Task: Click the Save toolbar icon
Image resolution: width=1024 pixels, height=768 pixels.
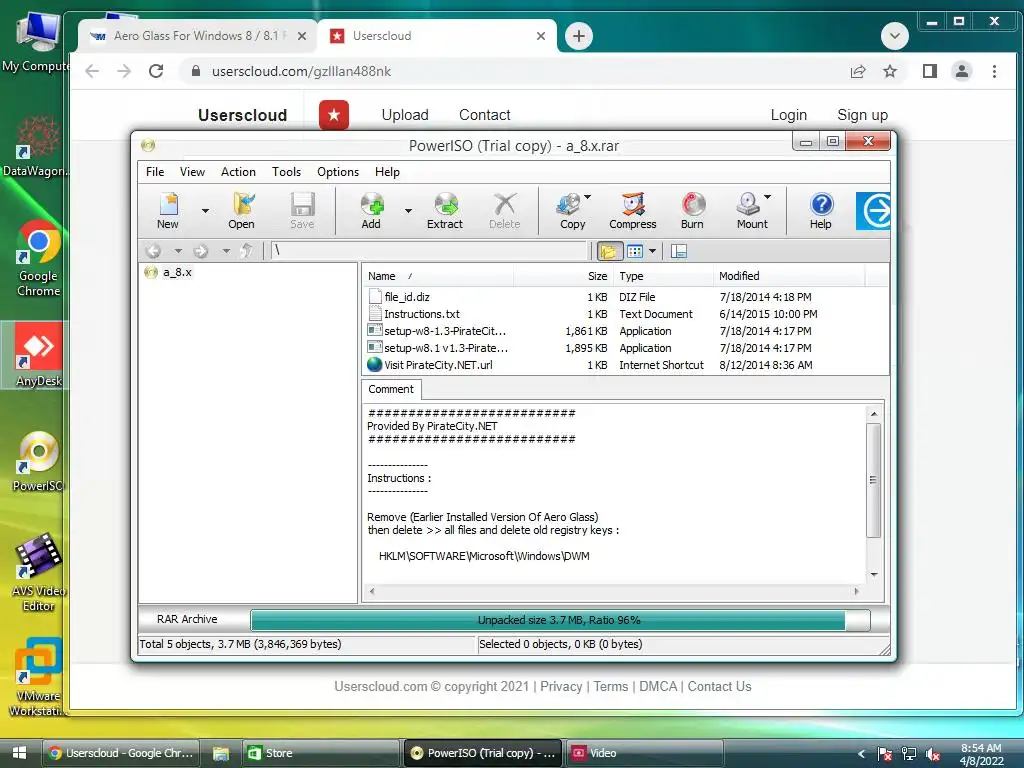Action: (302, 211)
